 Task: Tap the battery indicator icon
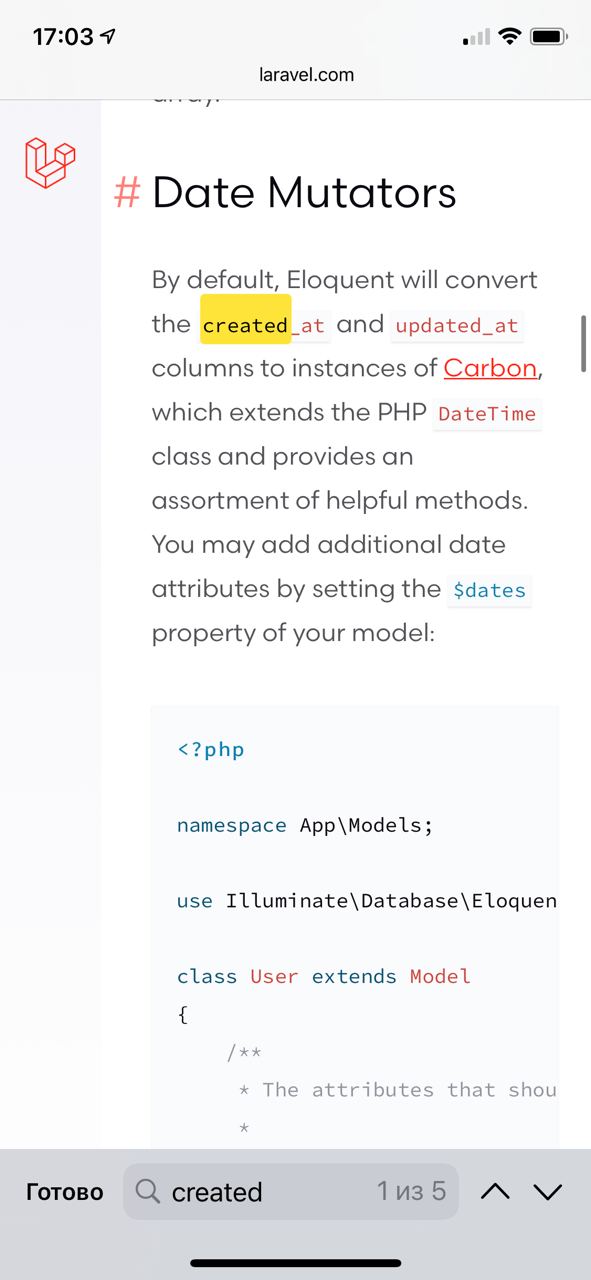(x=549, y=37)
